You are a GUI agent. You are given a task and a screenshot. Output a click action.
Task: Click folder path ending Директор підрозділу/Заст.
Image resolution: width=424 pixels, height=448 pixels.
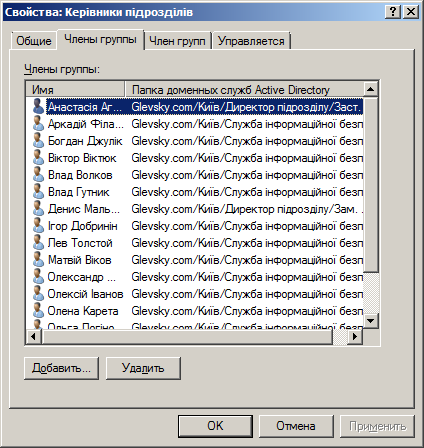pos(246,107)
